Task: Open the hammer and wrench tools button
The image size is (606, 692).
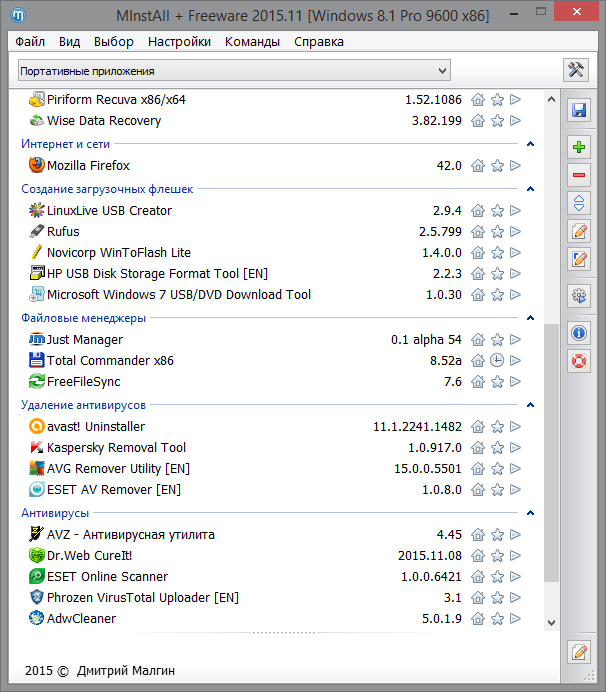Action: pyautogui.click(x=576, y=70)
